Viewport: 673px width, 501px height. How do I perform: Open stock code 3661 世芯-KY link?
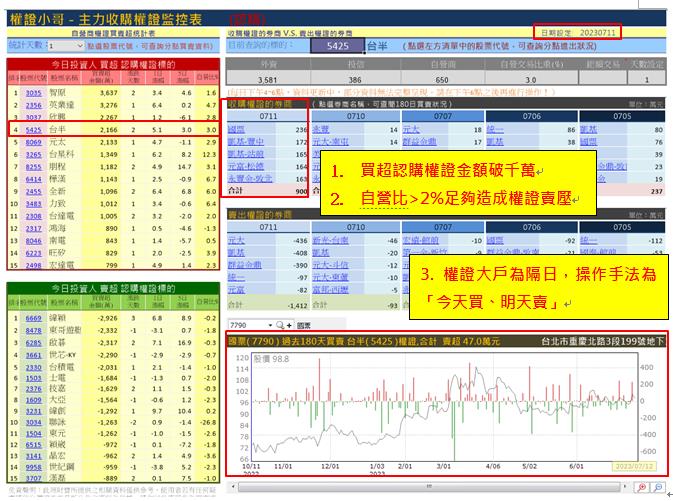[33, 355]
